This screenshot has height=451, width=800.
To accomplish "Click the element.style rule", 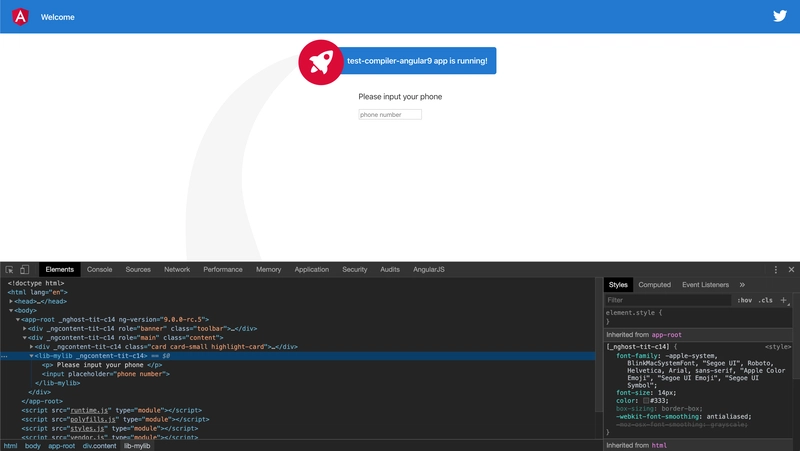I will (634, 313).
